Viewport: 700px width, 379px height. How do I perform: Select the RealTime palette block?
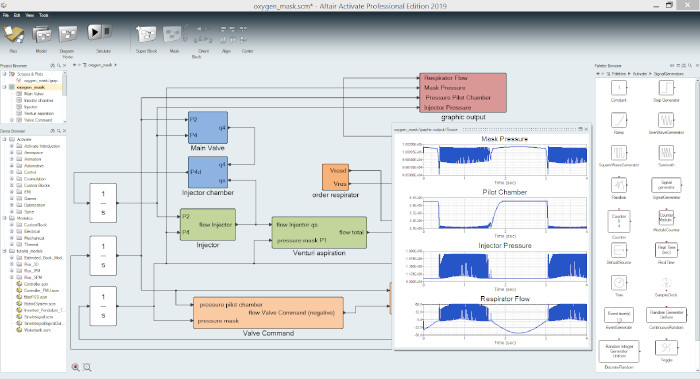click(666, 250)
